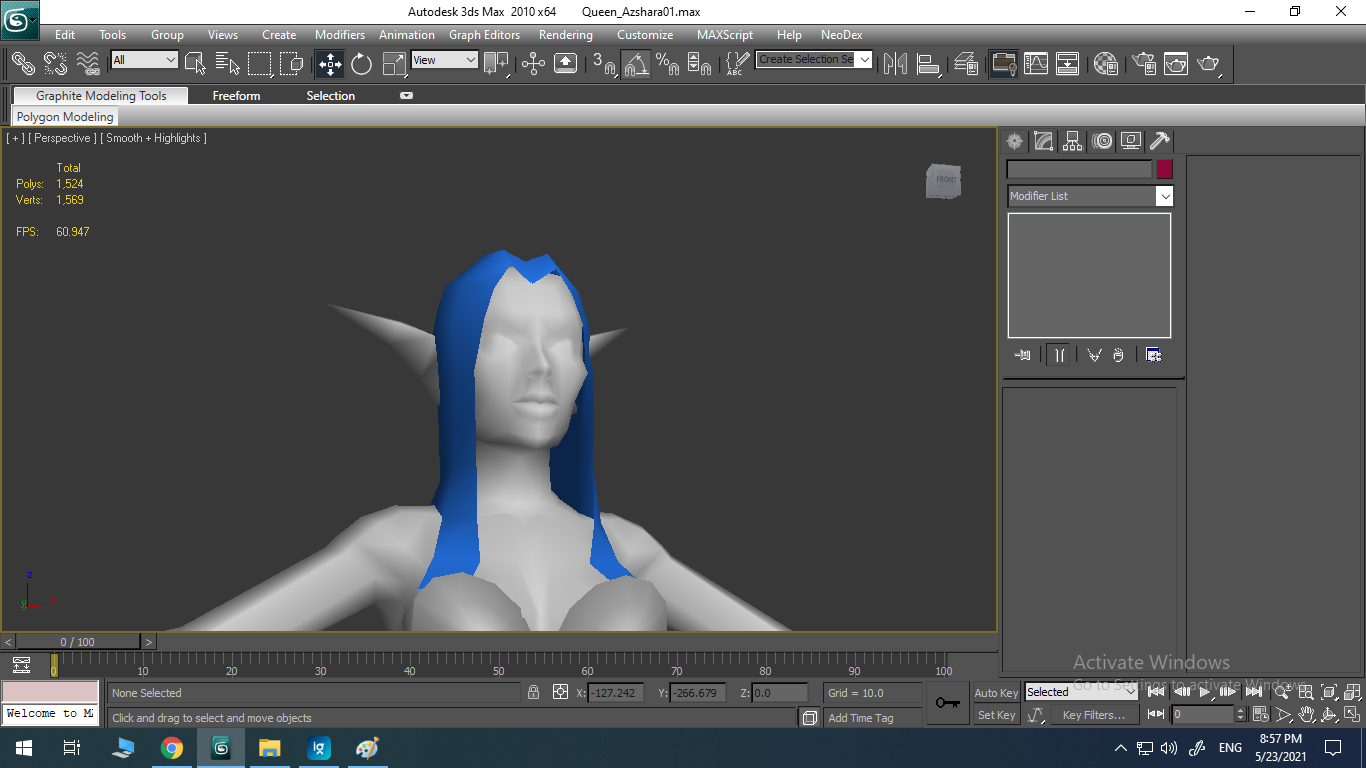This screenshot has width=1366, height=768.
Task: Open the application menu logo button
Action: [20, 20]
